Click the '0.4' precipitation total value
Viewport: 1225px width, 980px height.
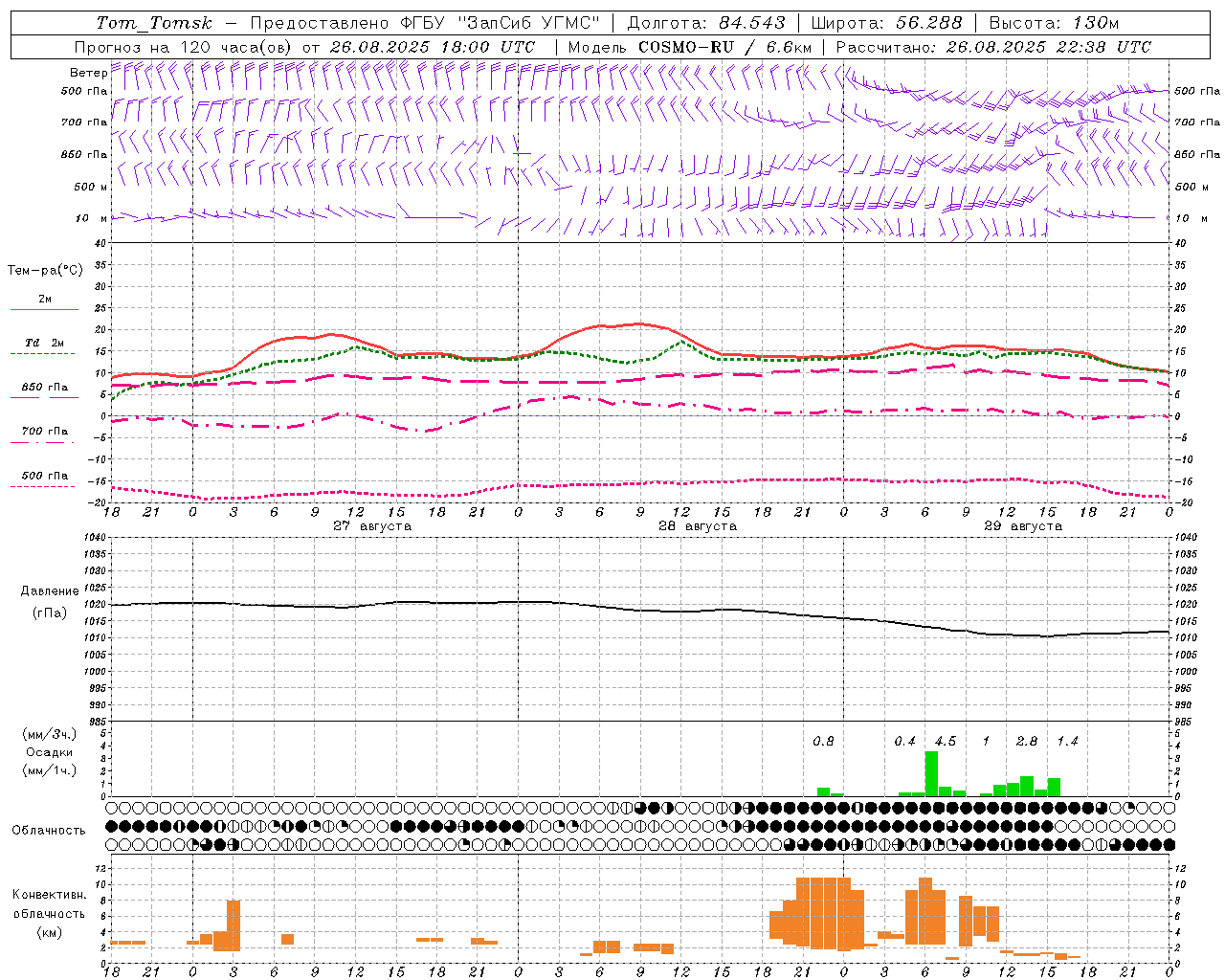pos(904,741)
